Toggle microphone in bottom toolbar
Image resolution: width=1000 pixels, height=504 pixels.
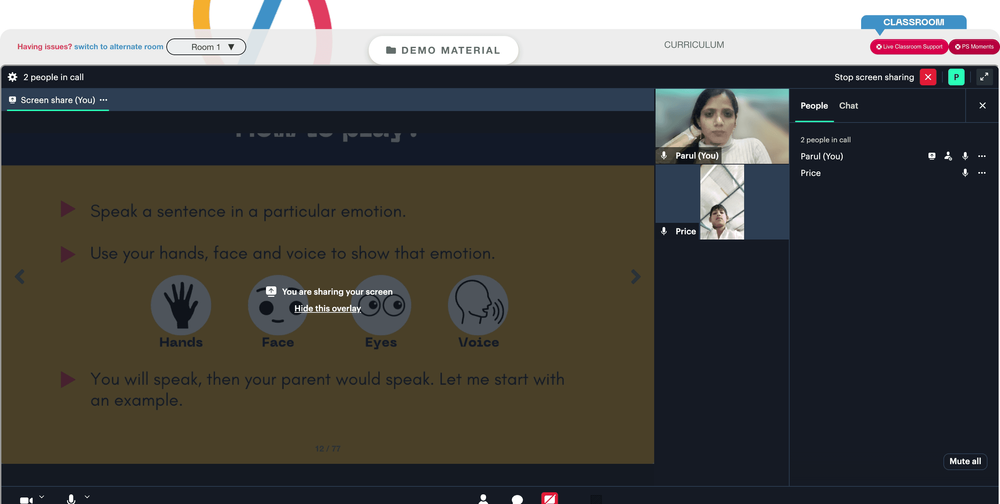(x=71, y=499)
